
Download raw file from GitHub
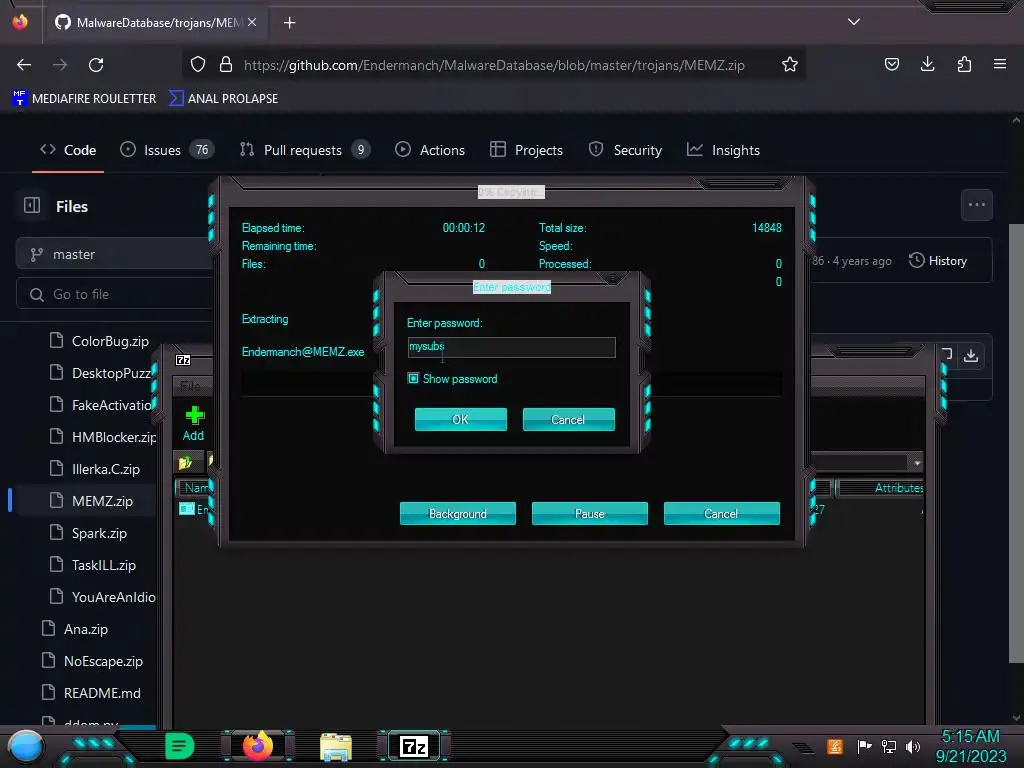(x=971, y=355)
